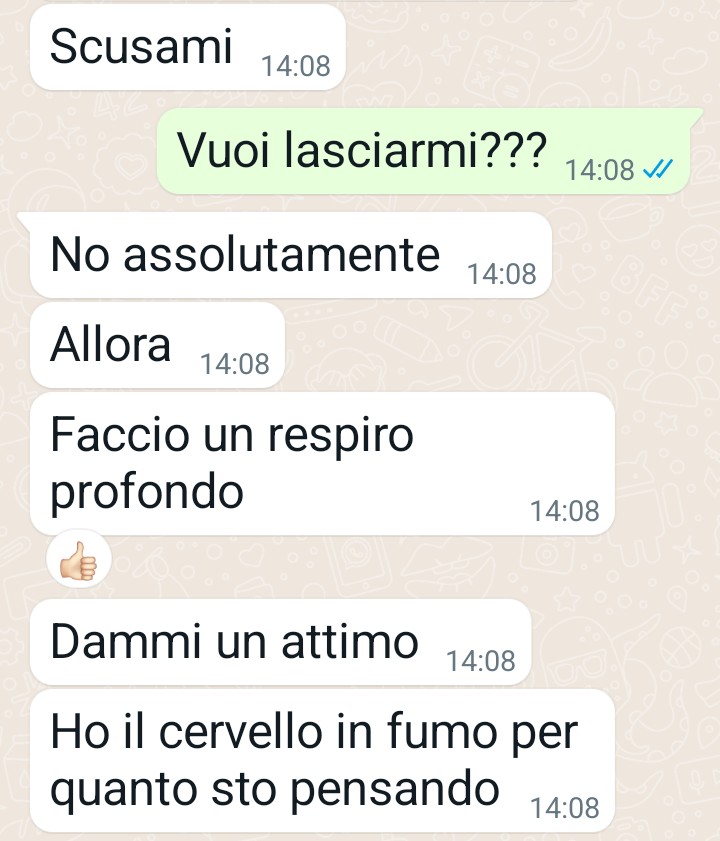Viewport: 720px width, 841px height.
Task: Click the 14:08 time beside 'Allora'
Action: (235, 364)
